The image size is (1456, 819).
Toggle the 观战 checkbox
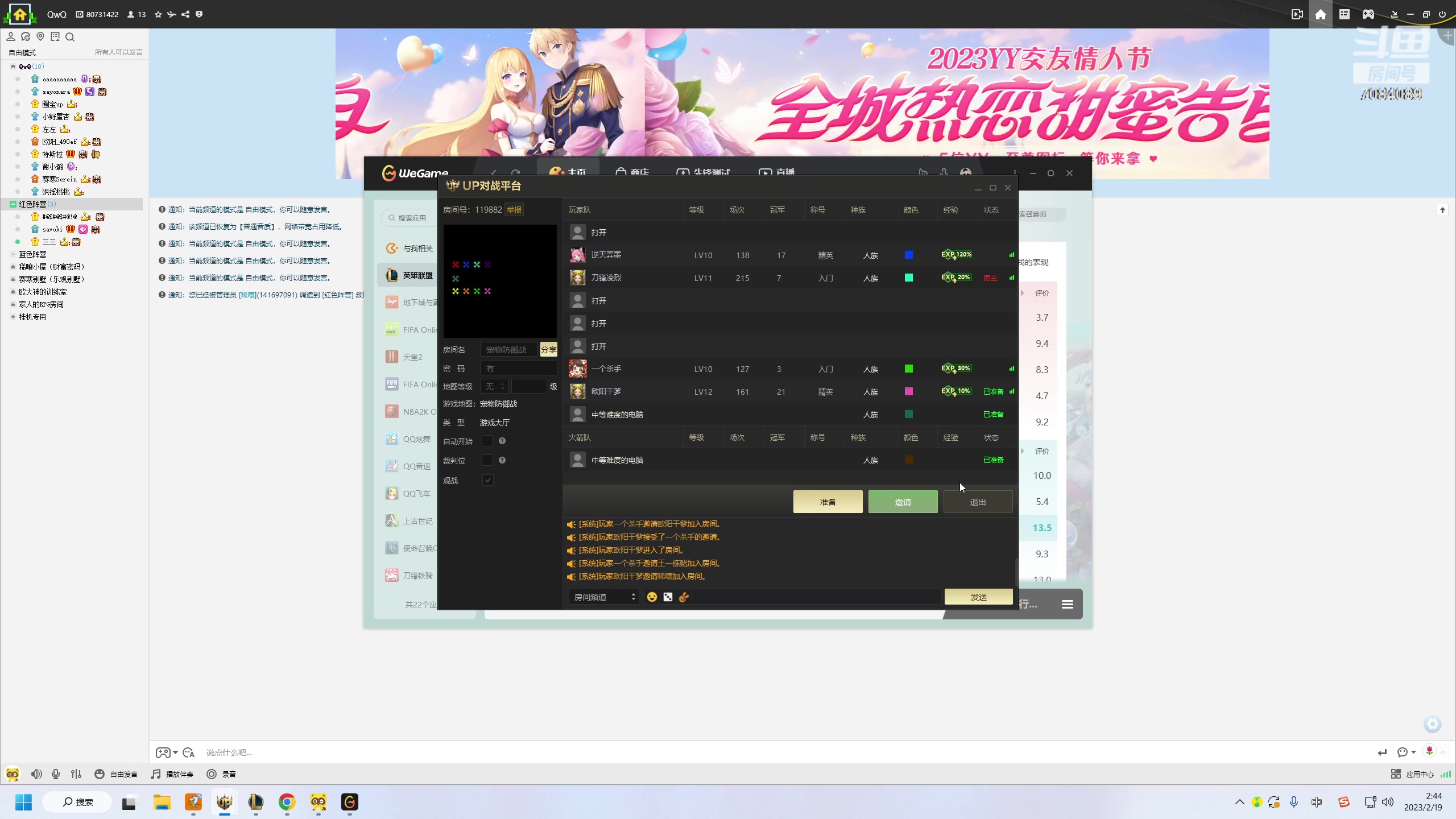click(487, 480)
